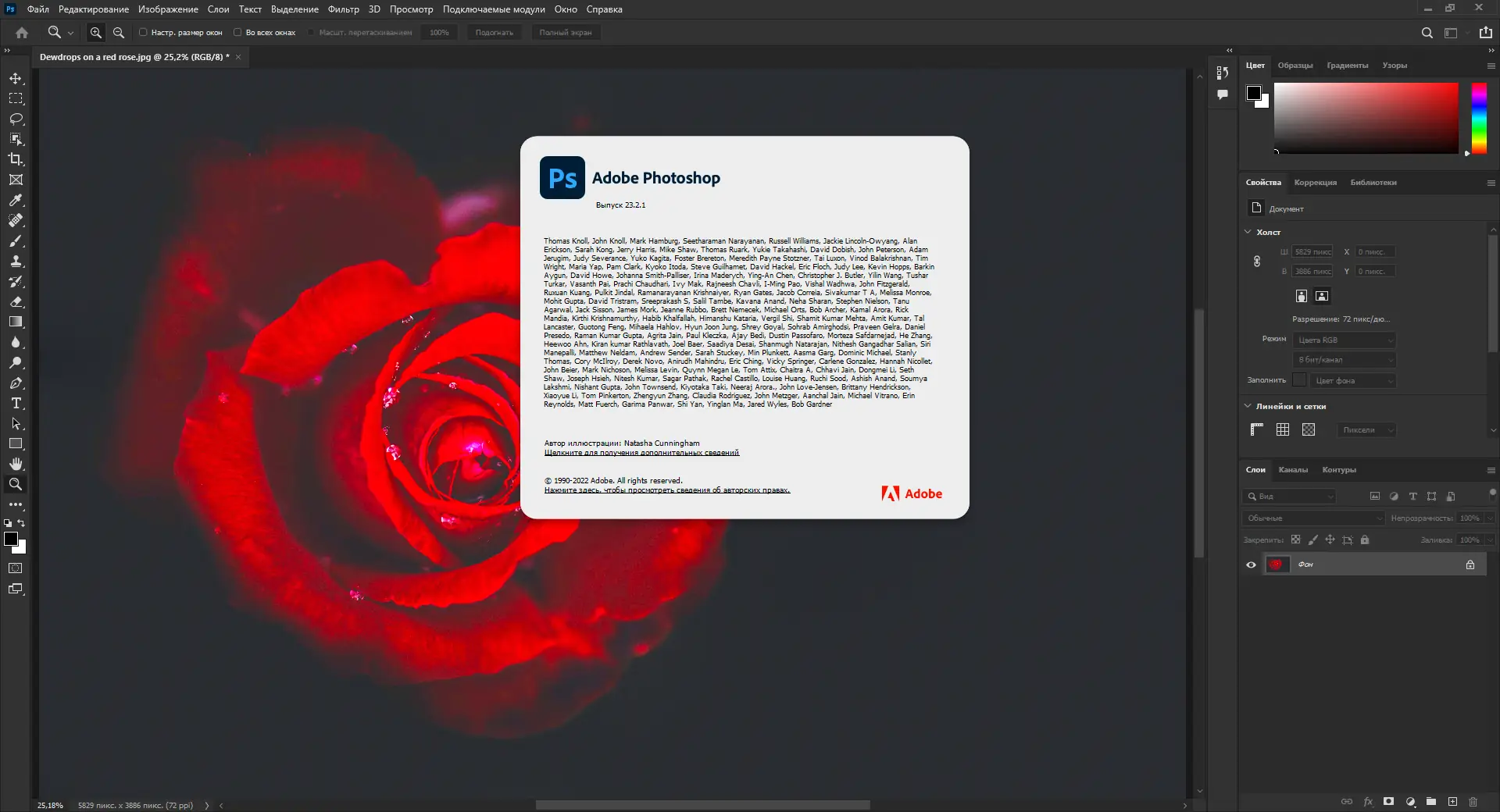The height and width of the screenshot is (812, 1500).
Task: Select the Healing Brush tool
Action: click(16, 220)
